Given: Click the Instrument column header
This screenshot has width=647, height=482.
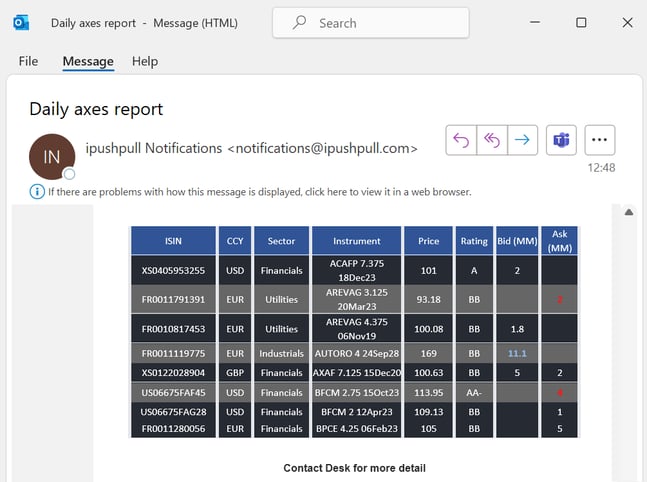Looking at the screenshot, I should [357, 241].
